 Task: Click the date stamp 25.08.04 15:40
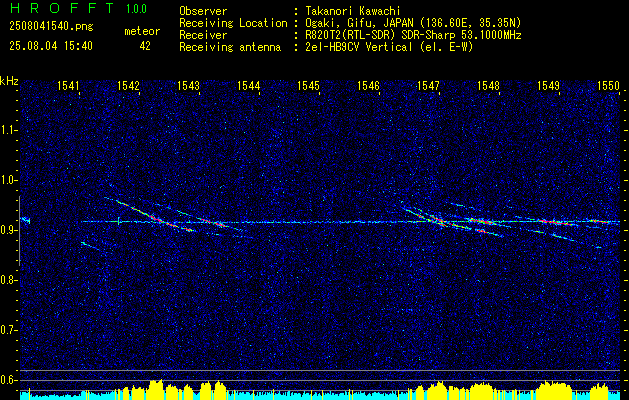pyautogui.click(x=51, y=46)
